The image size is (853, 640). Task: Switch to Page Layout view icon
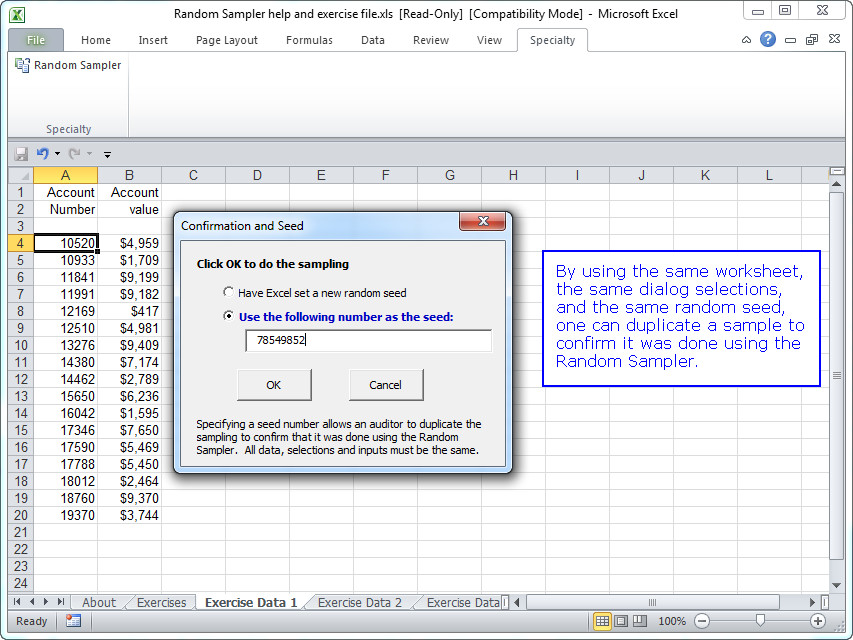coord(622,621)
